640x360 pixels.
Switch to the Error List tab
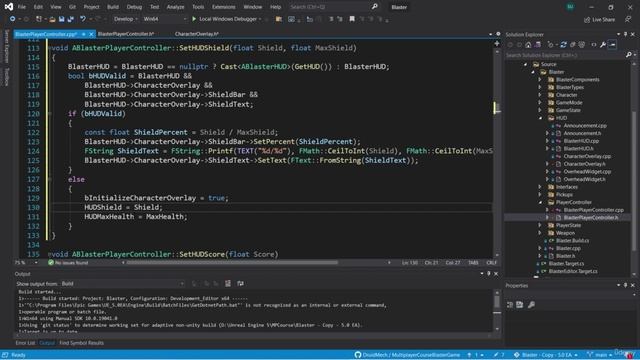tap(25, 343)
